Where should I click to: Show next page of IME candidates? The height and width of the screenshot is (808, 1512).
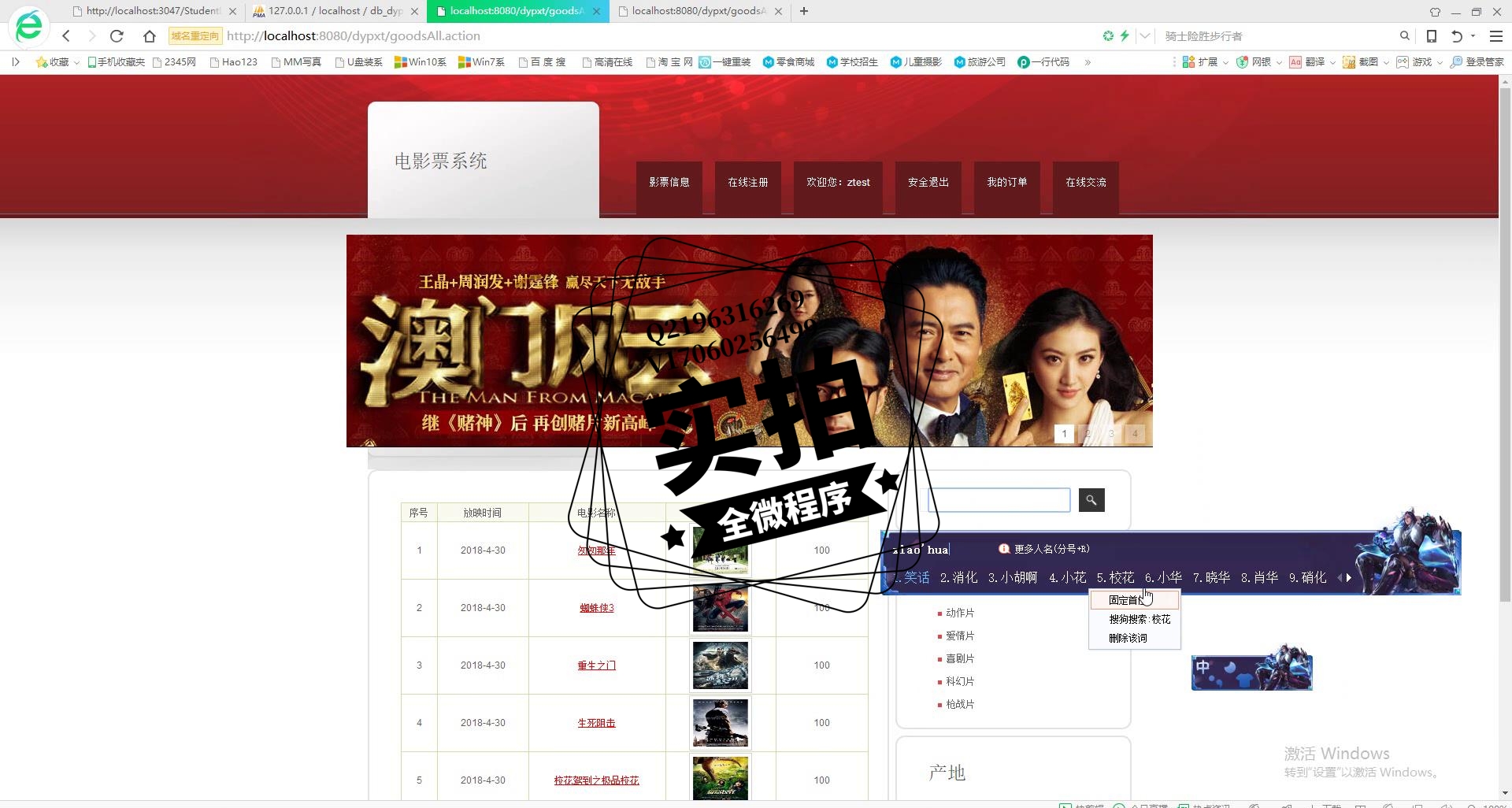coord(1349,578)
